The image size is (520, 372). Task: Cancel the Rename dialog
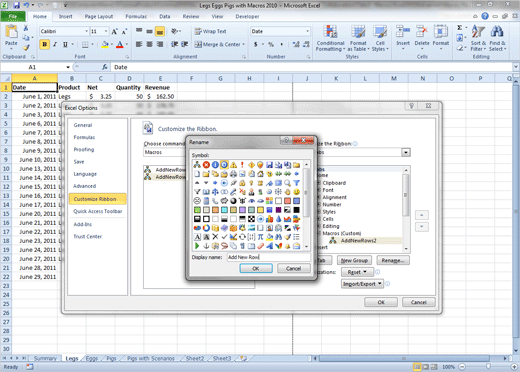click(x=294, y=268)
